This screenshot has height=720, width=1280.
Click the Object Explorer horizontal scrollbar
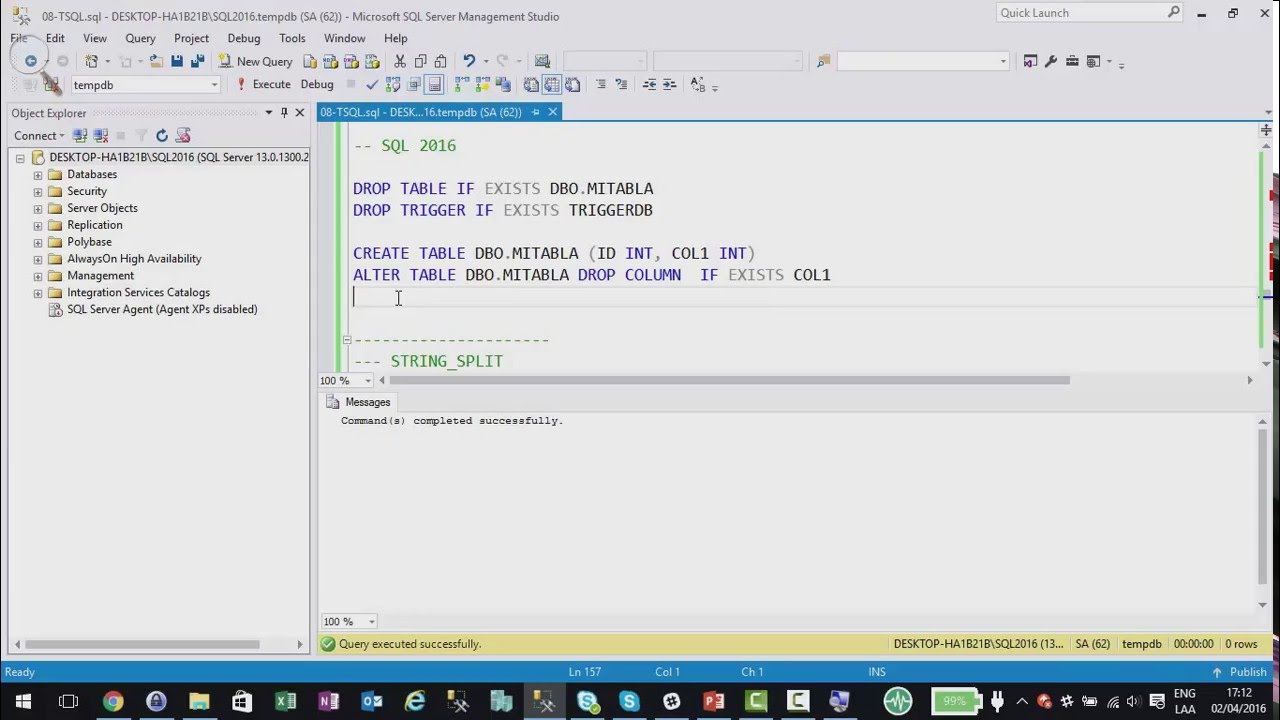click(142, 645)
